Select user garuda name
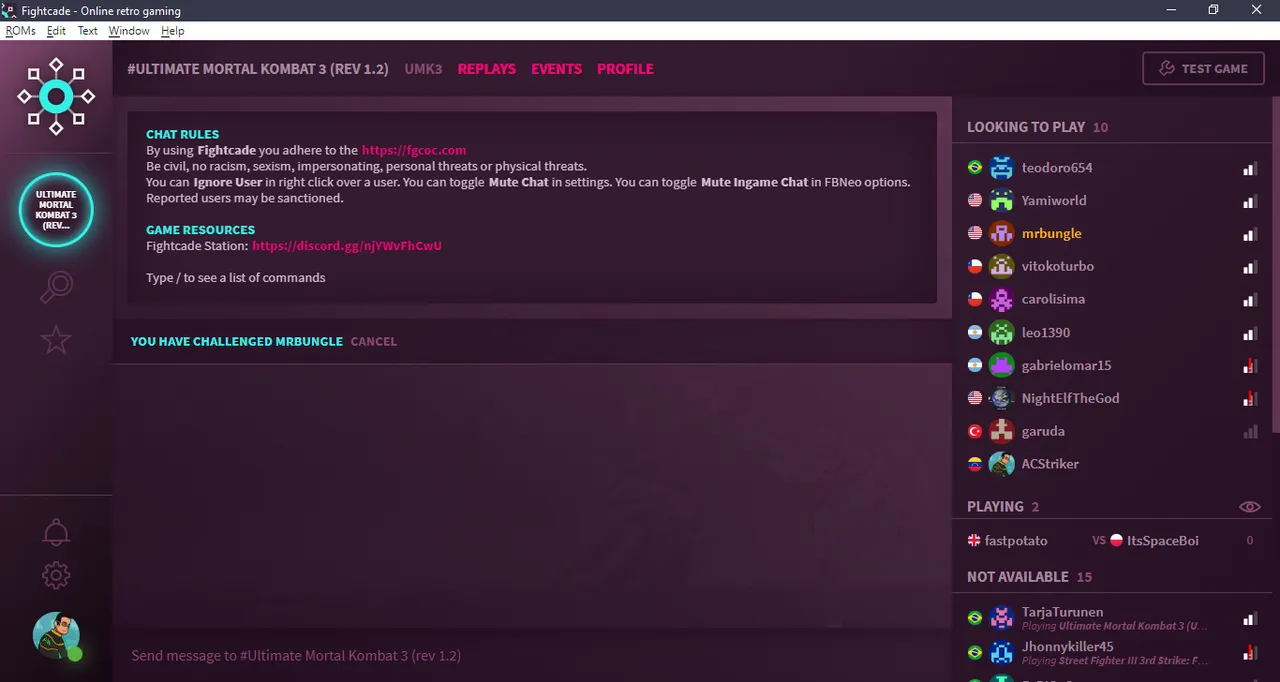The image size is (1280, 682). pos(1043,432)
